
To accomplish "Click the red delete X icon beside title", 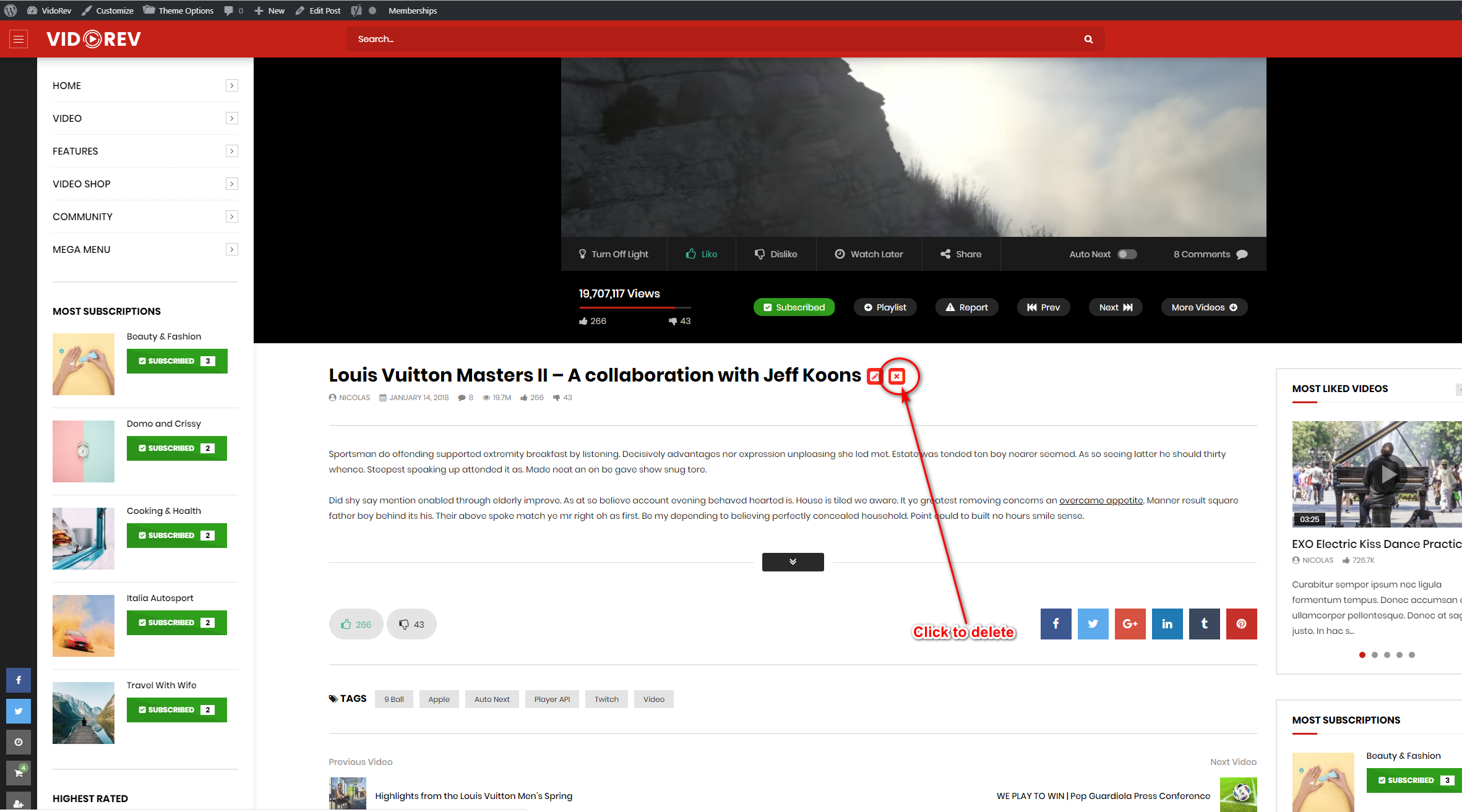I will click(x=896, y=376).
